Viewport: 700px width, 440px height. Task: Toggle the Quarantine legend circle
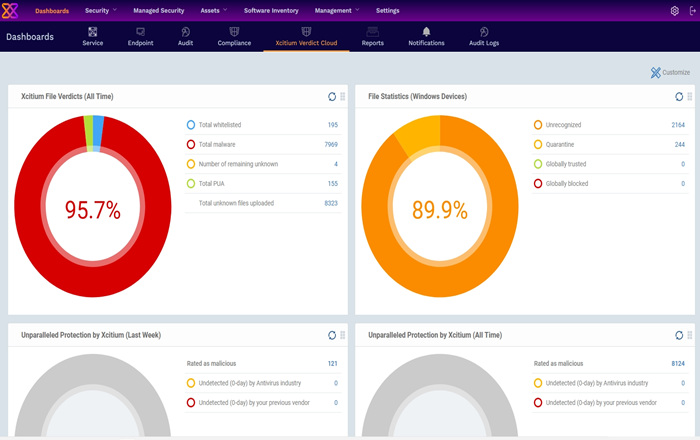tap(538, 145)
